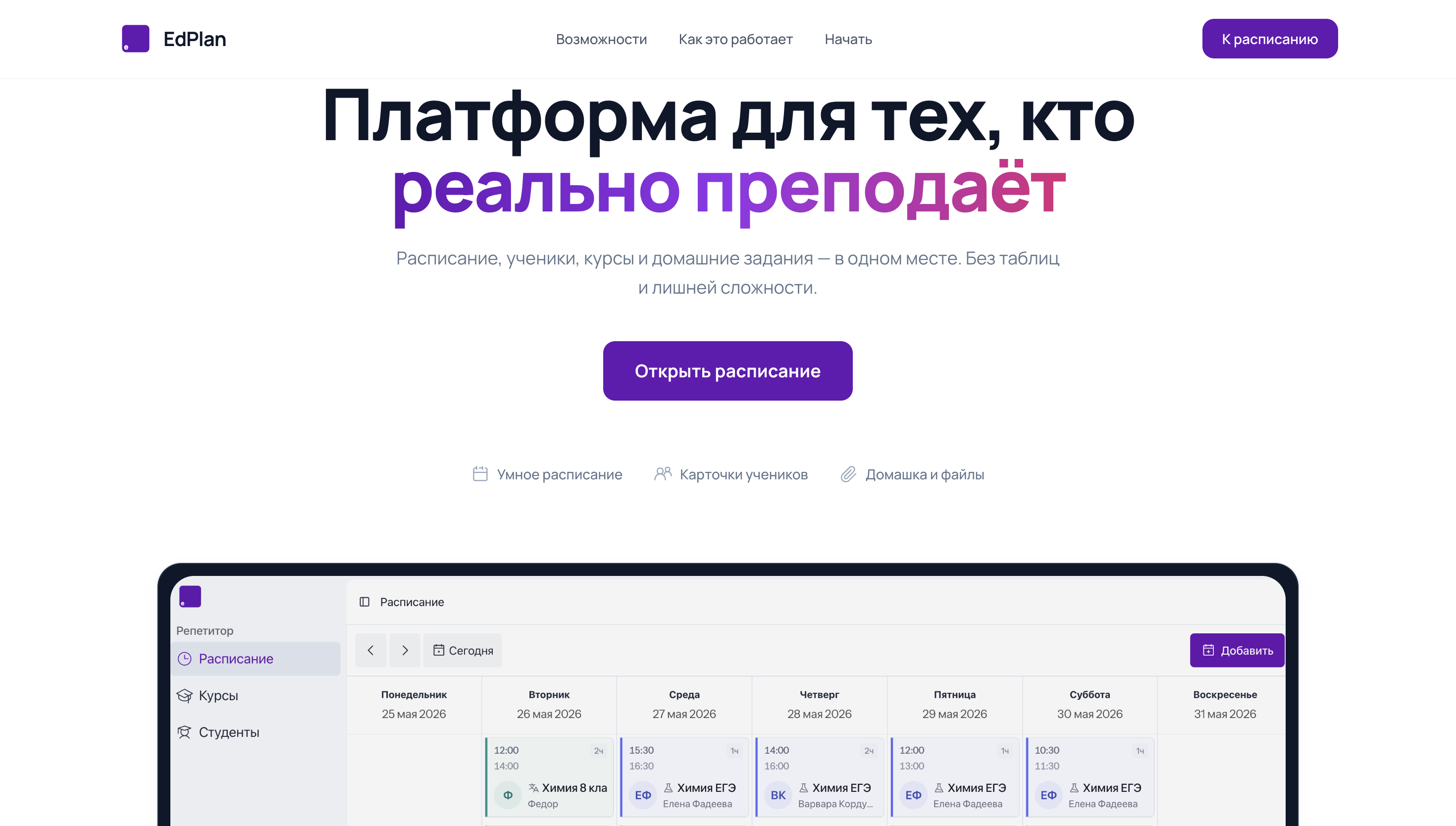The height and width of the screenshot is (826, 1456).
Task: Select the Среда 27 мая column header
Action: tap(684, 705)
